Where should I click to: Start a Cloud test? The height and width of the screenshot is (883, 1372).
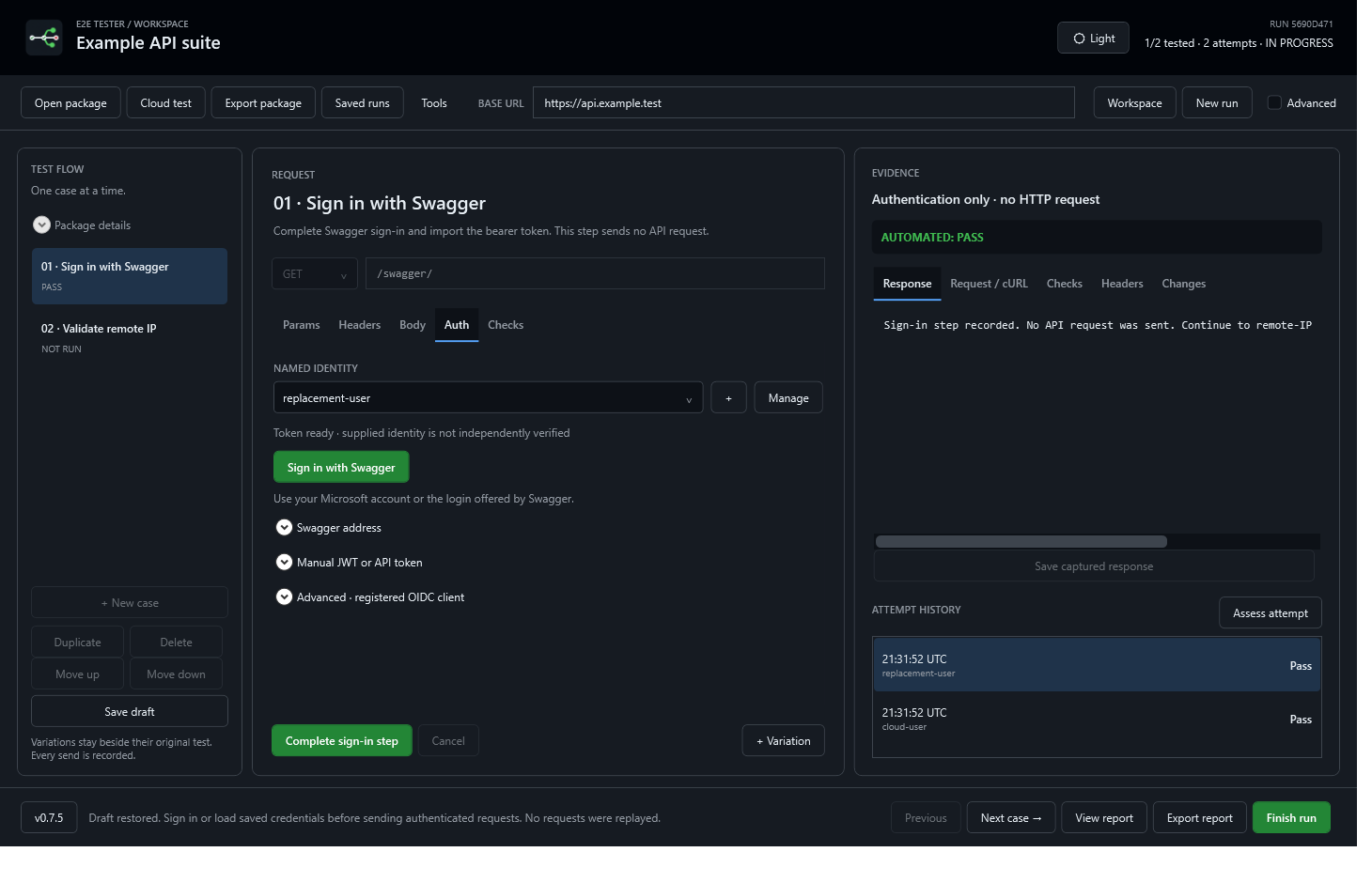pos(165,103)
